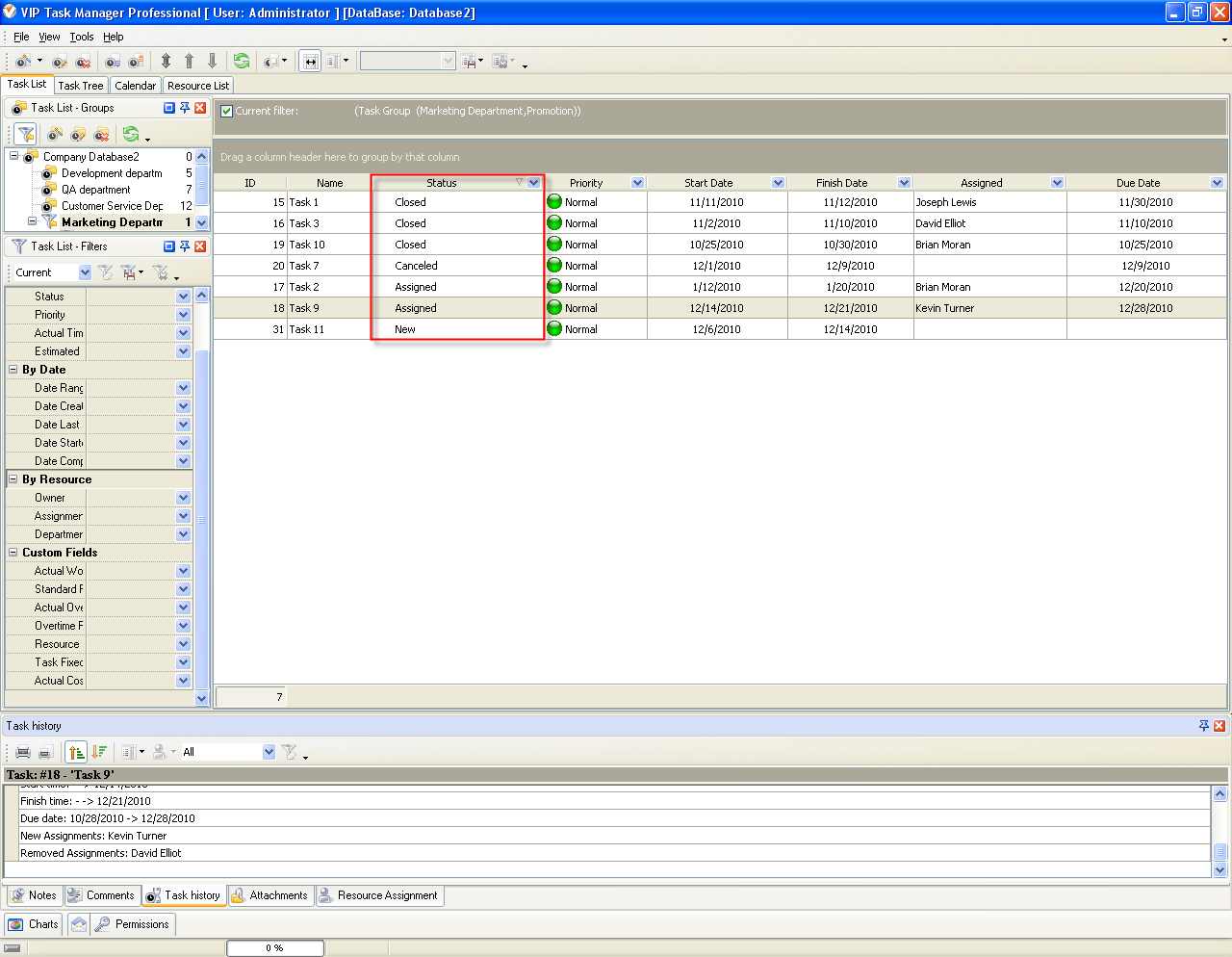The height and width of the screenshot is (957, 1232).
Task: Click the sort ascending icon in Task history
Action: (76, 752)
